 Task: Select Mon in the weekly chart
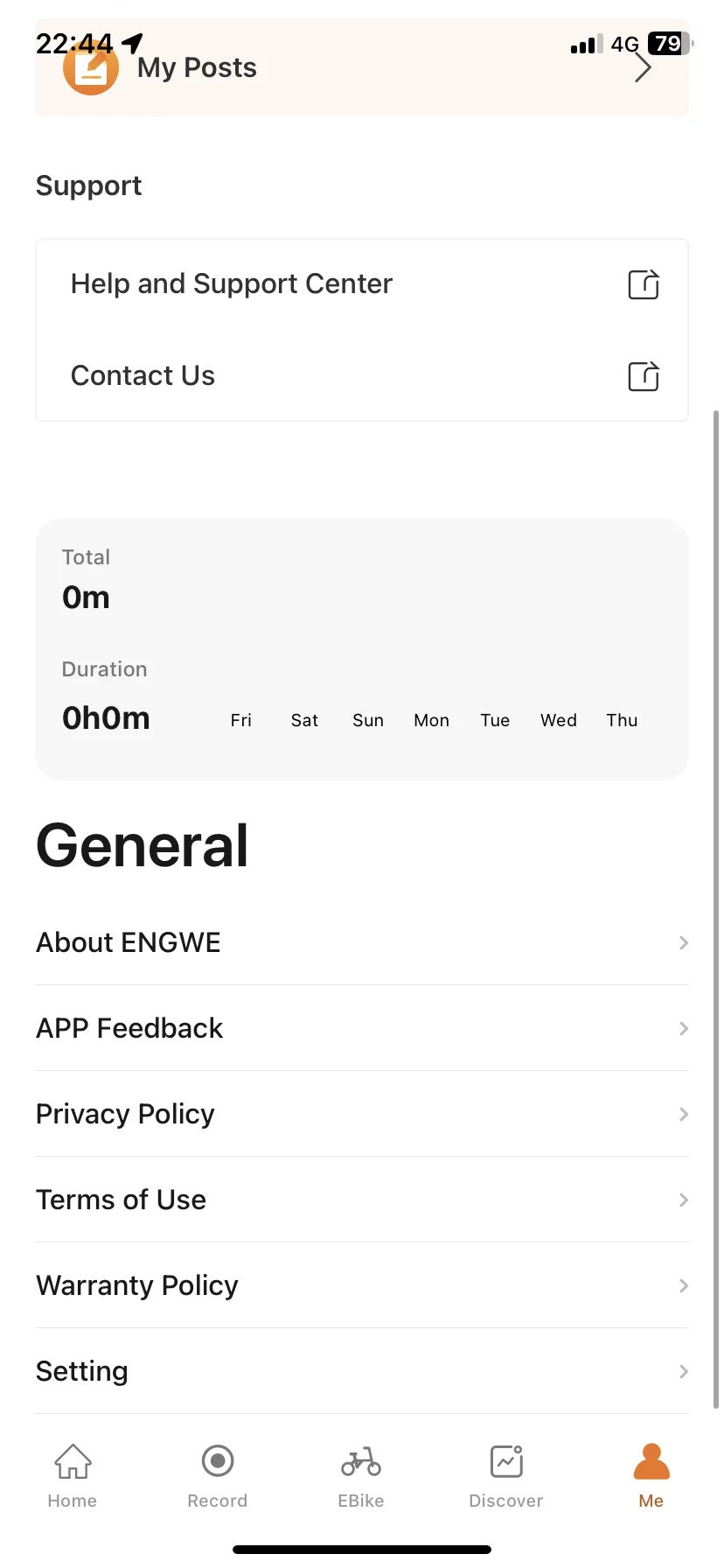431,720
